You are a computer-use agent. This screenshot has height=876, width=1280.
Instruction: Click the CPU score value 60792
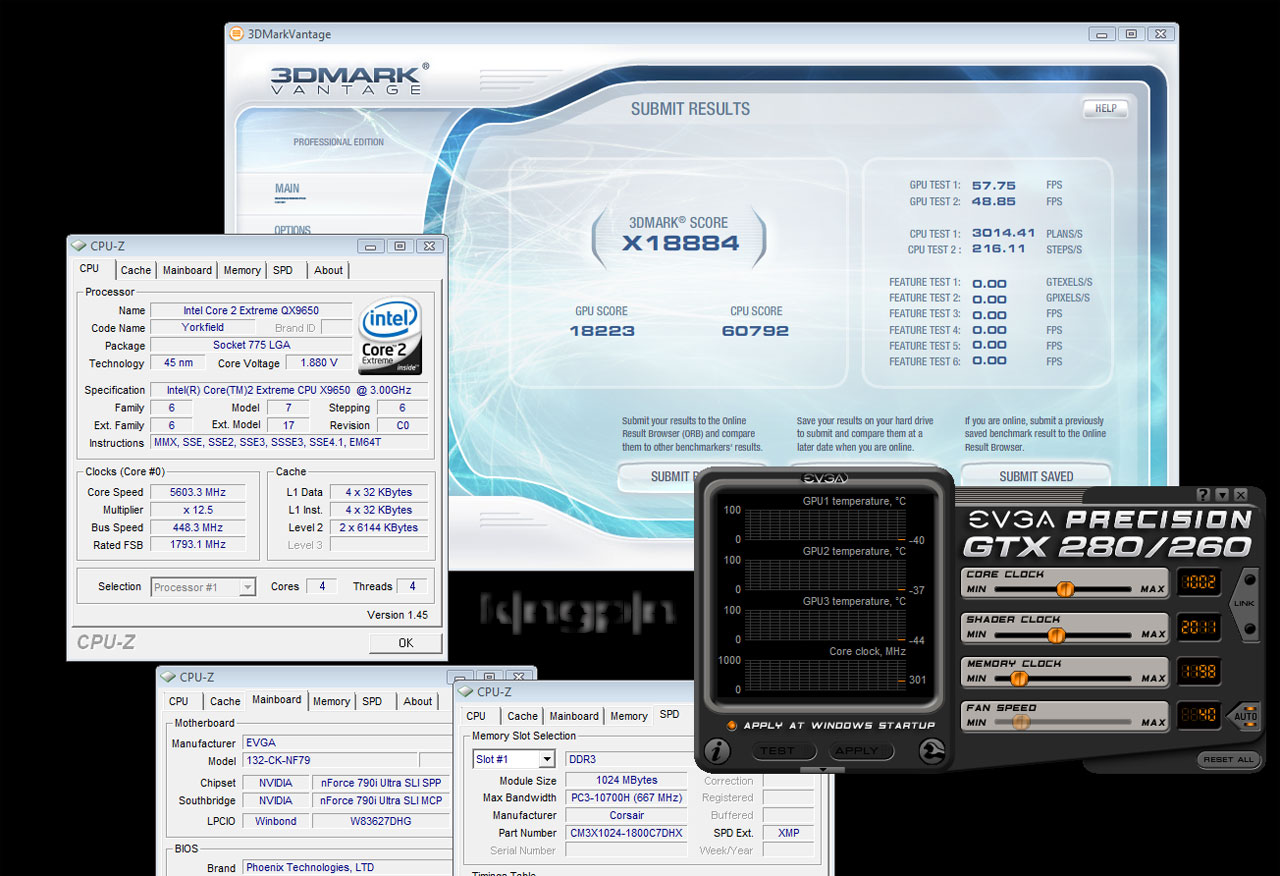755,331
